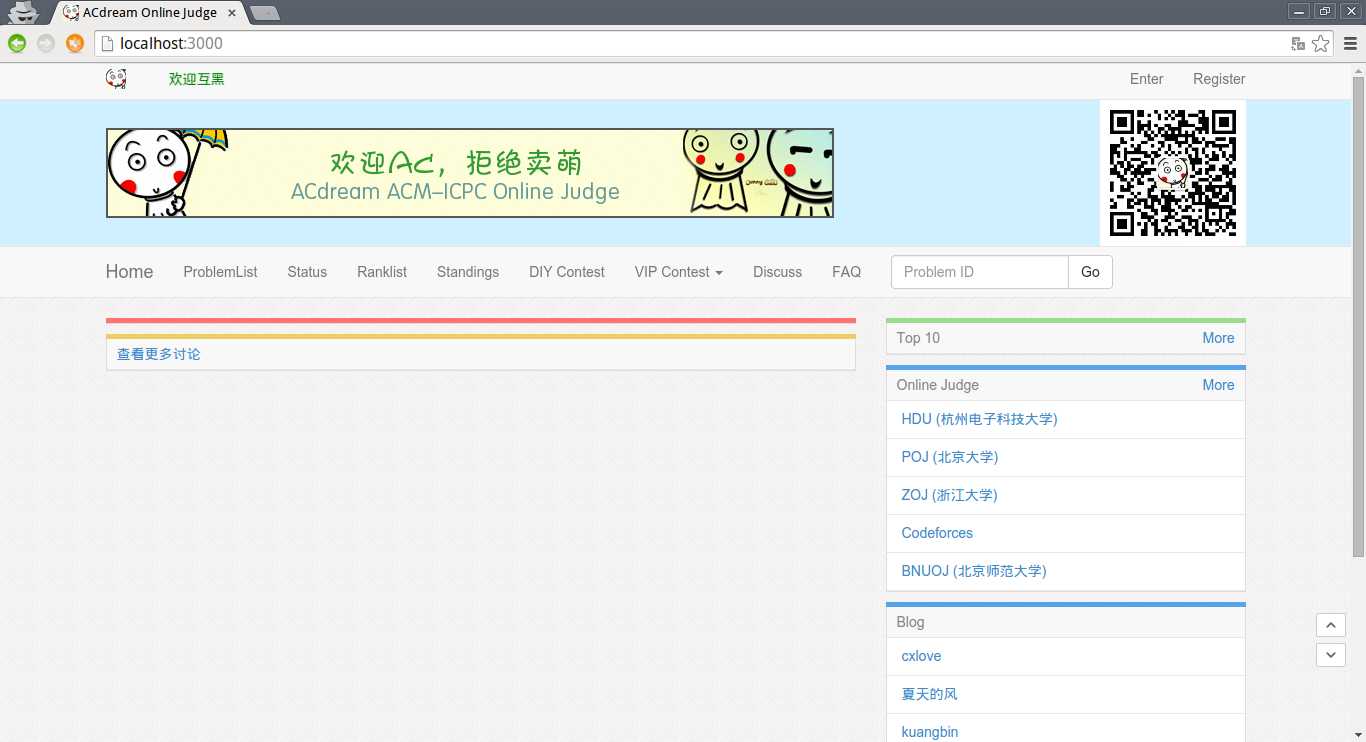Click the browser forward arrow button
The height and width of the screenshot is (742, 1366).
pos(45,43)
